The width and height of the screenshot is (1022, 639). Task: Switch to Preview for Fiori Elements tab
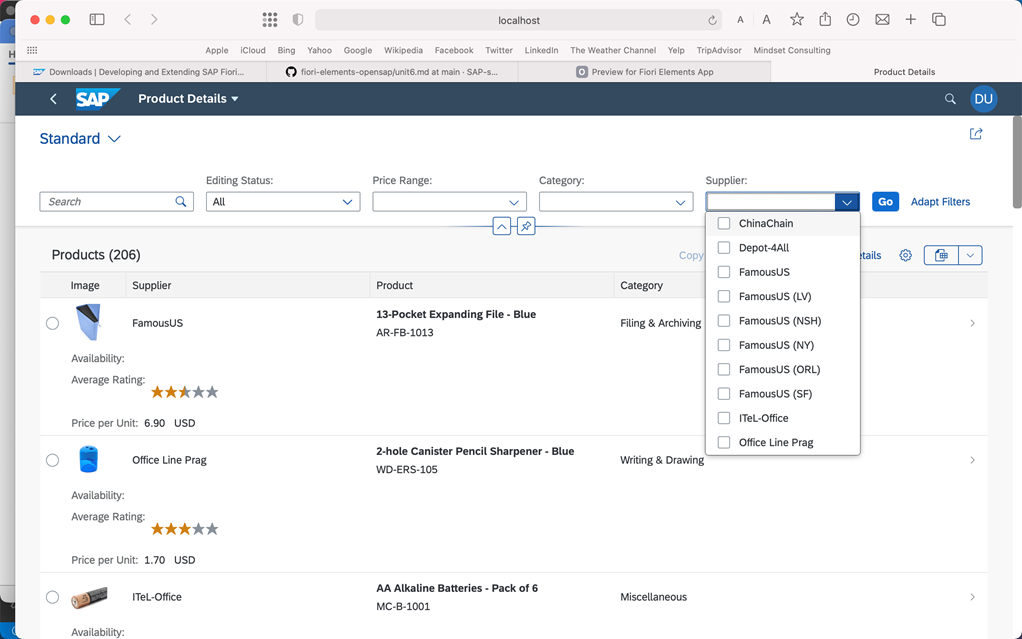click(645, 72)
